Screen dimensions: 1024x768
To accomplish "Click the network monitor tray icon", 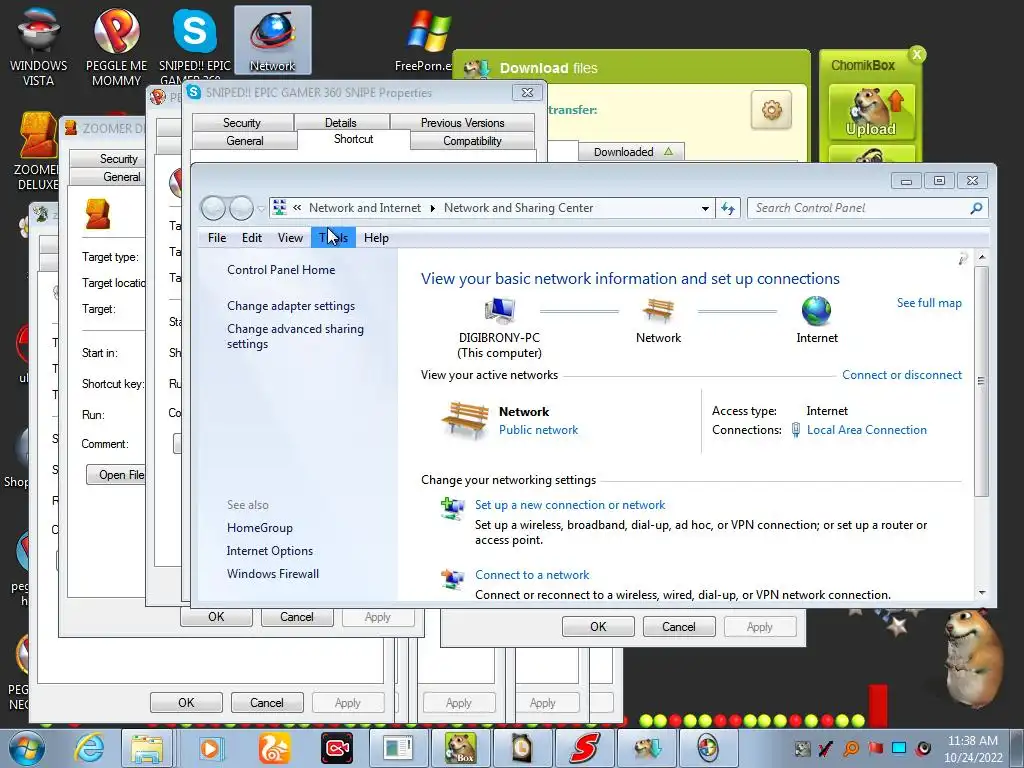I will (899, 748).
